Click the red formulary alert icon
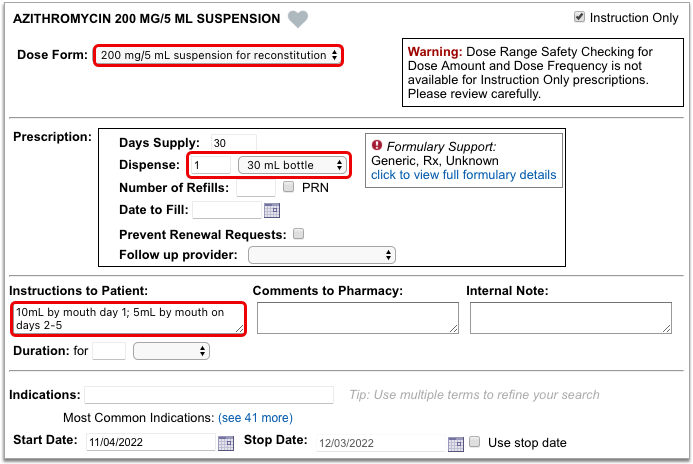The width and height of the screenshot is (693, 464). 377,145
